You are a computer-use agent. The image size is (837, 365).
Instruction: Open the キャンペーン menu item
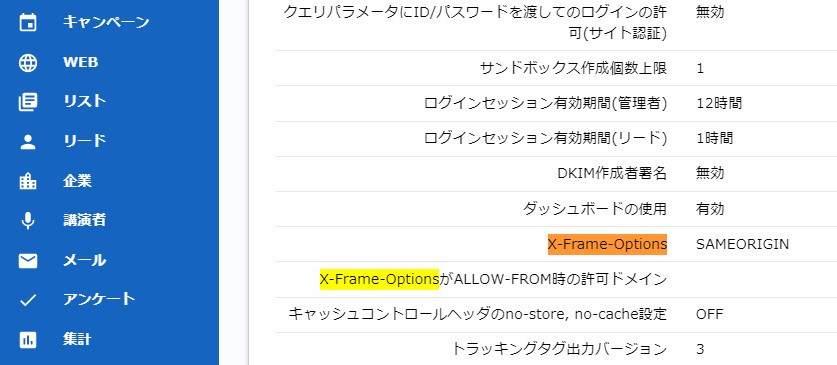106,22
